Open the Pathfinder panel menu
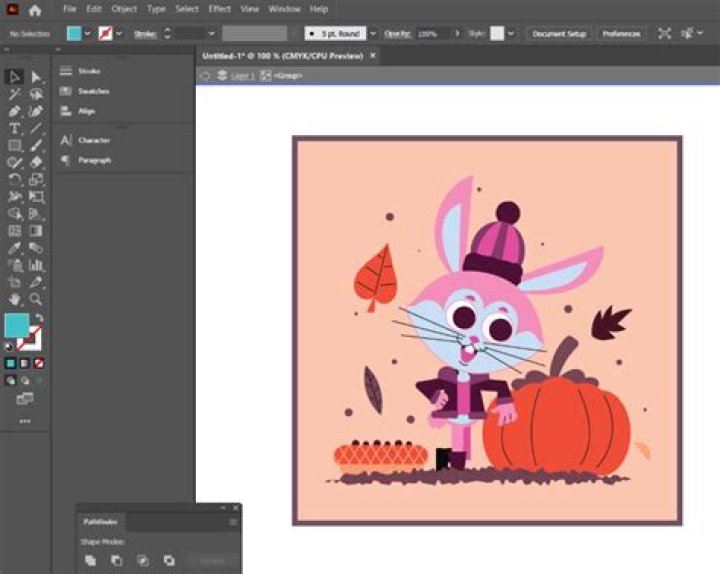This screenshot has width=720, height=574. click(x=233, y=522)
